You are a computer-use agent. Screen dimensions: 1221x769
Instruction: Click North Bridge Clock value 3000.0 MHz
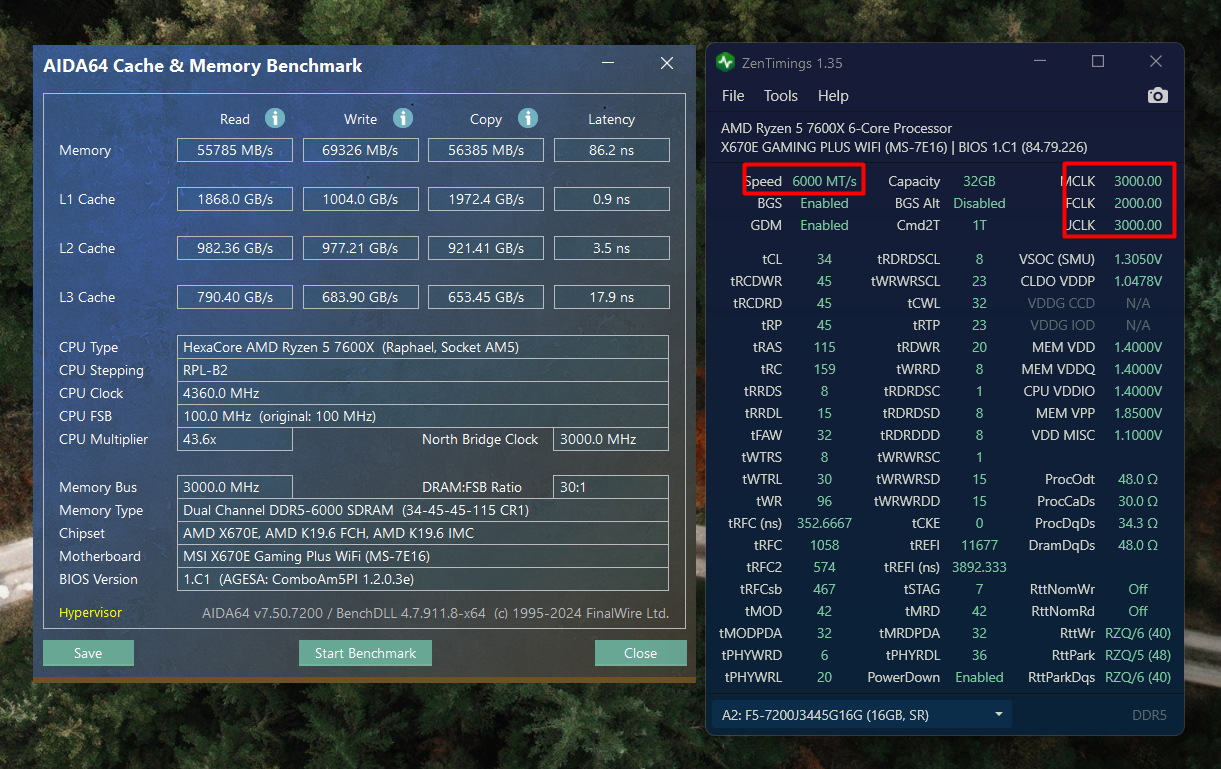click(x=611, y=439)
